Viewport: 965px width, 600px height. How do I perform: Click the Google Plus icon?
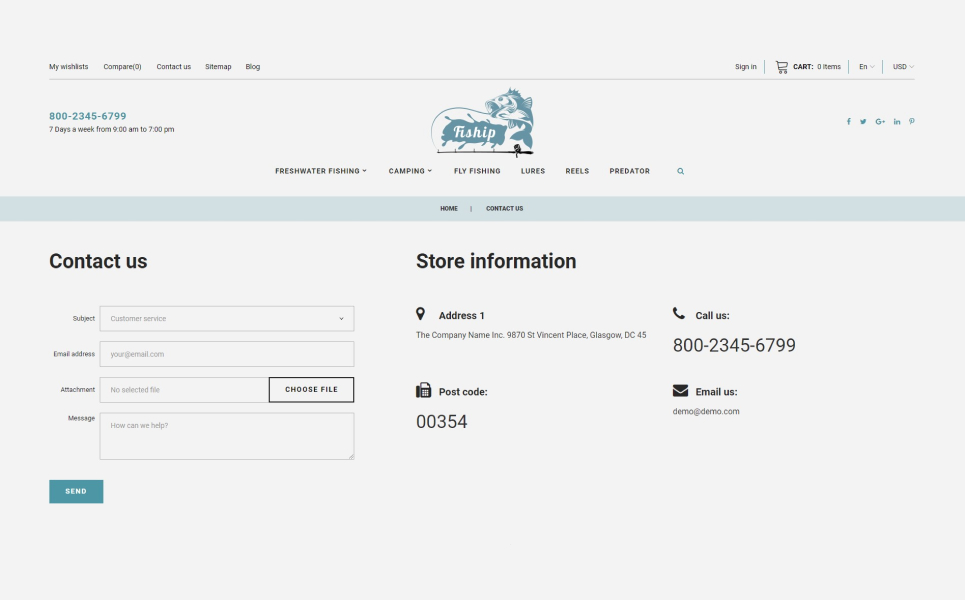pyautogui.click(x=880, y=122)
